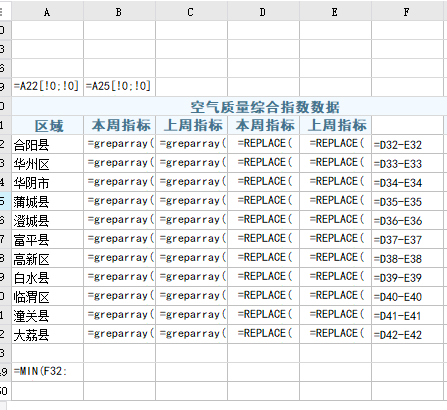Click cell containing =A22[!0;!0]

(47, 87)
